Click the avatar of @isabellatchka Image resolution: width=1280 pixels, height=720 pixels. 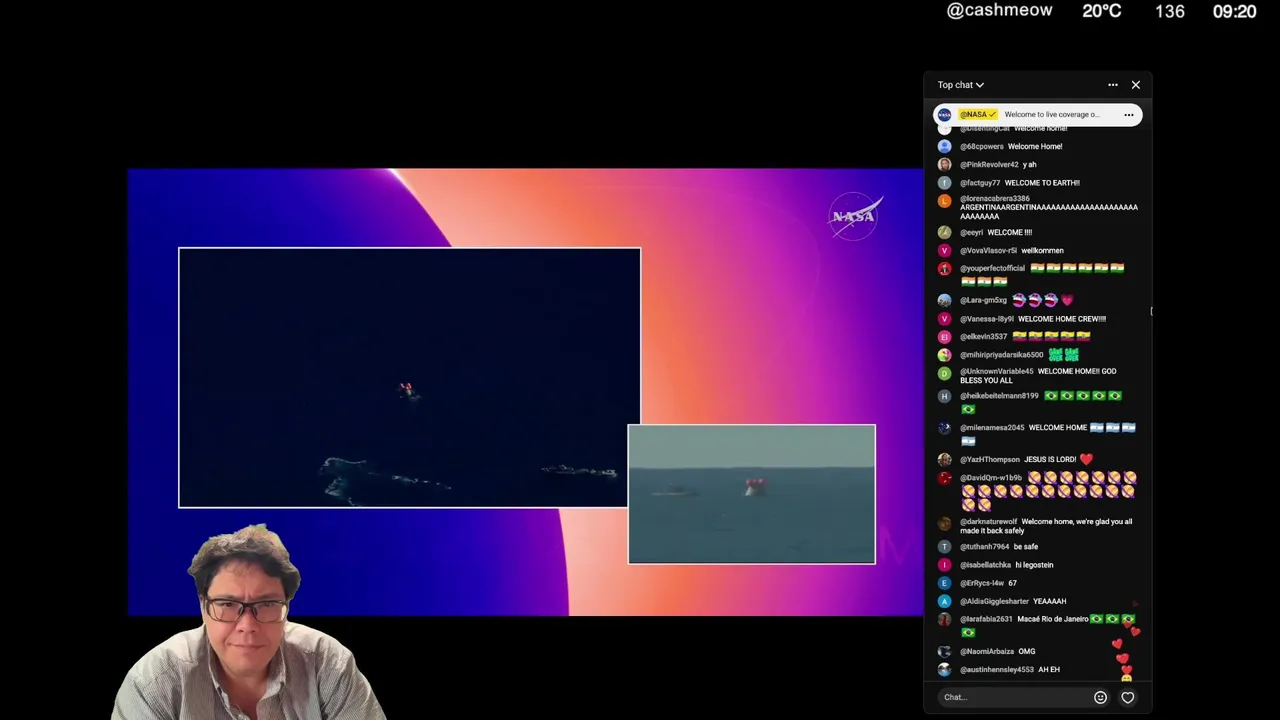coord(944,565)
